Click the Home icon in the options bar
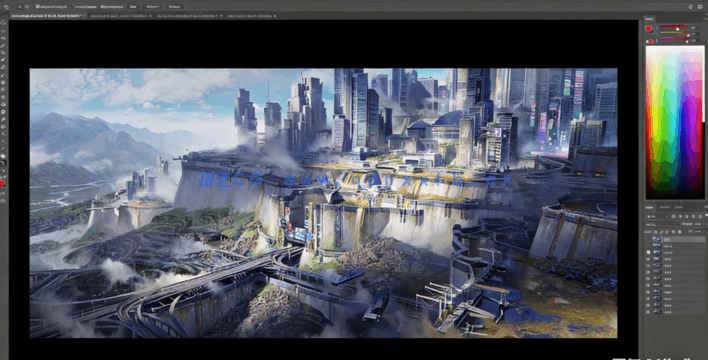The height and width of the screenshot is (360, 708). point(6,7)
